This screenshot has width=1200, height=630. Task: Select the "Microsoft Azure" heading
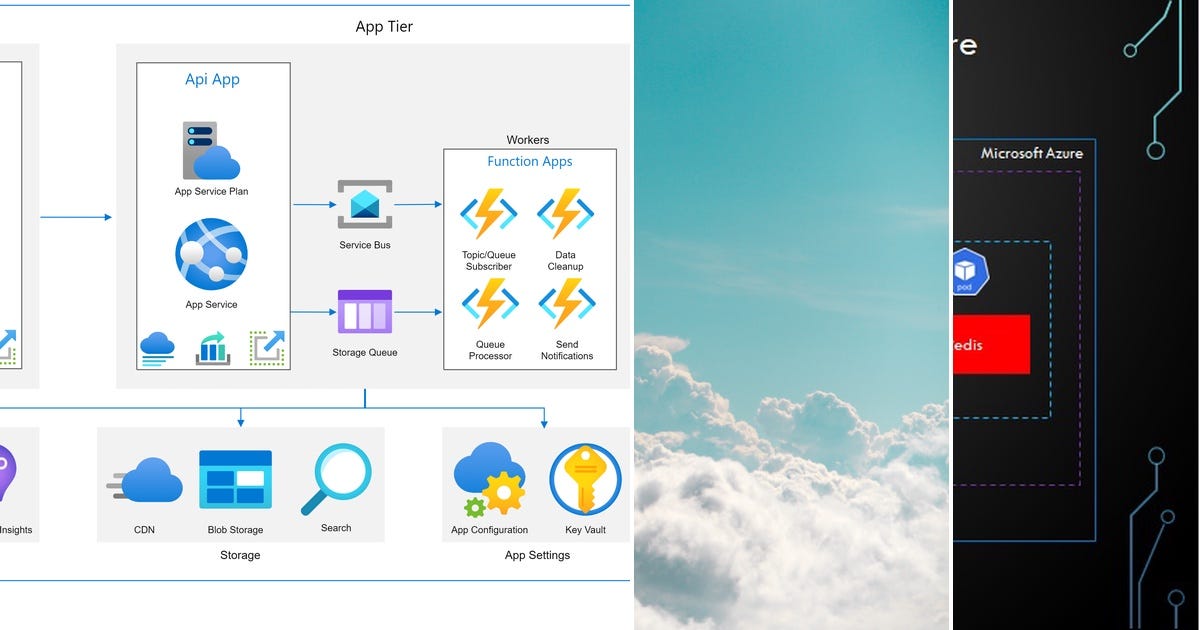[1031, 153]
